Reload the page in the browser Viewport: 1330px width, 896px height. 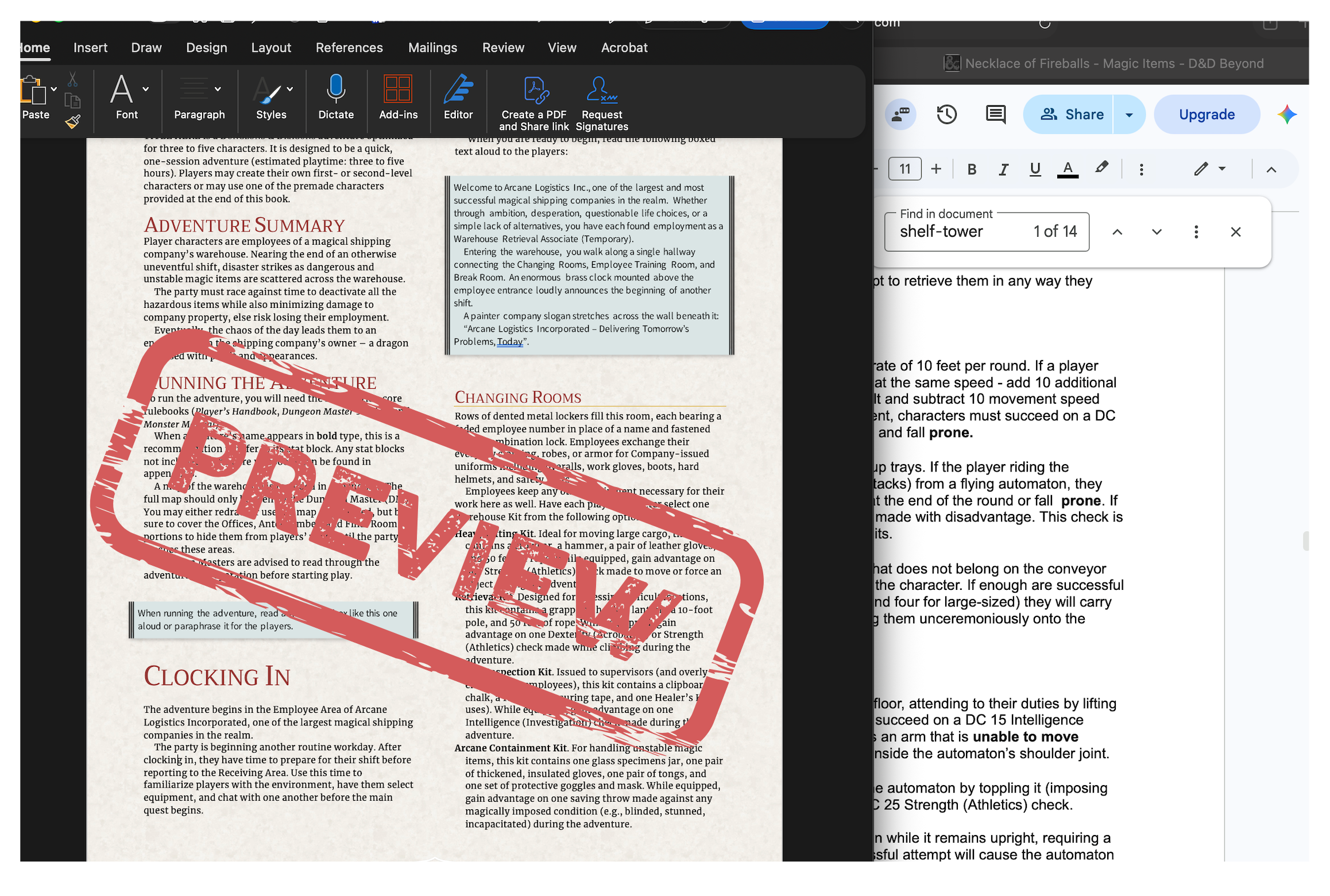pyautogui.click(x=1044, y=24)
